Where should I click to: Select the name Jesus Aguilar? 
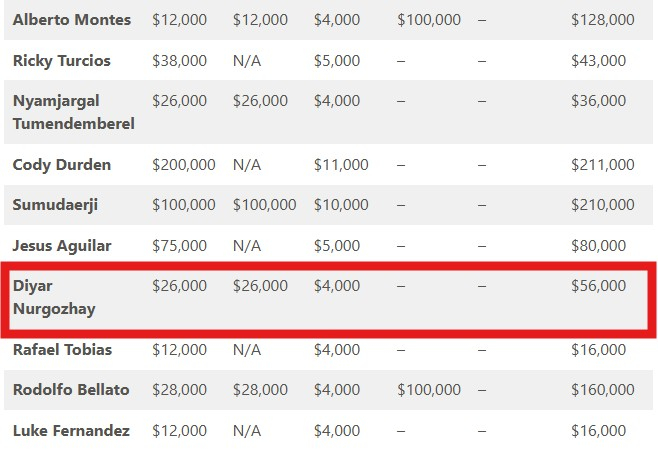(x=62, y=245)
